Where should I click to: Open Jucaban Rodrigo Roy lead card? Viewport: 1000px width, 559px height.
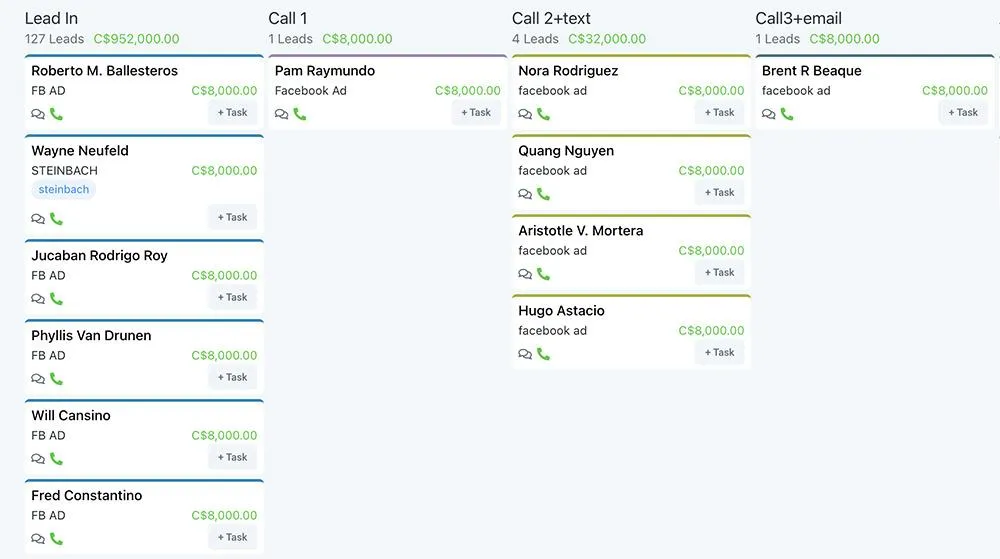click(x=99, y=255)
